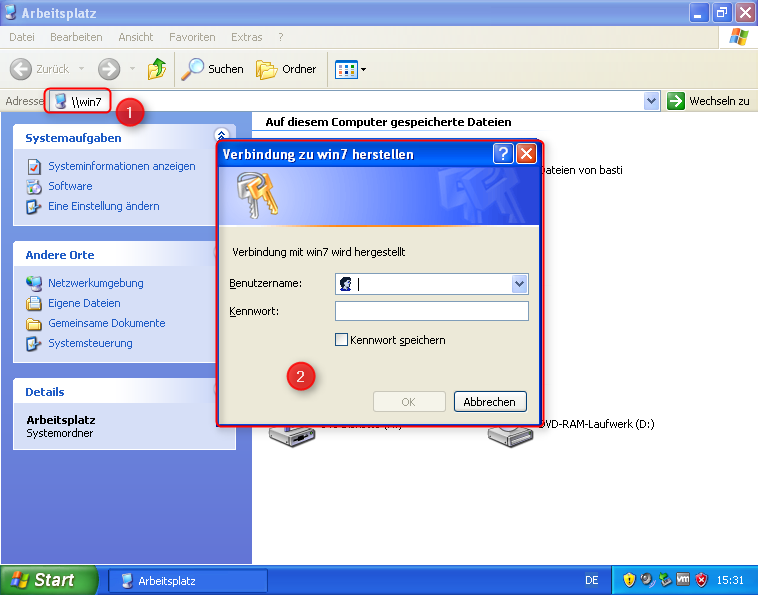Click the user icon in Benutzername field
Viewport: 758px width, 595px height.
[346, 284]
